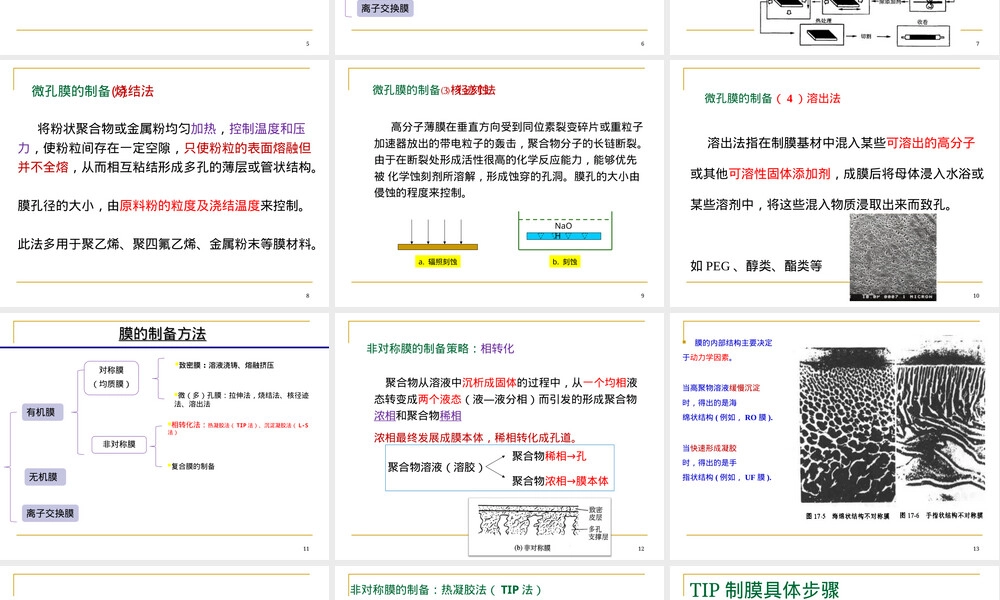Click the 如 PEG、醇类、酯类等 text on slide 10
The height and width of the screenshot is (600, 1000).
tap(756, 266)
